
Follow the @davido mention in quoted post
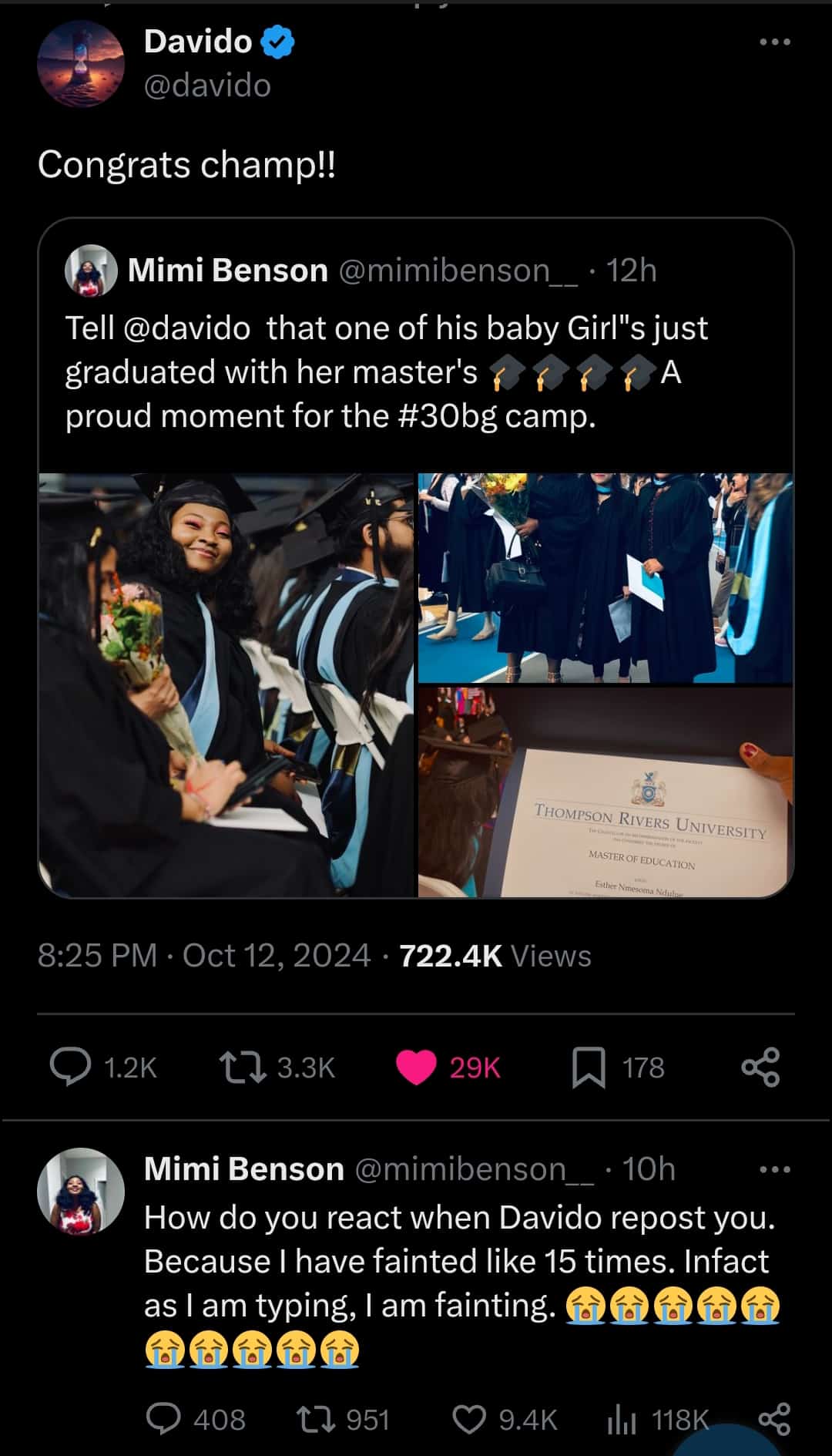point(186,328)
